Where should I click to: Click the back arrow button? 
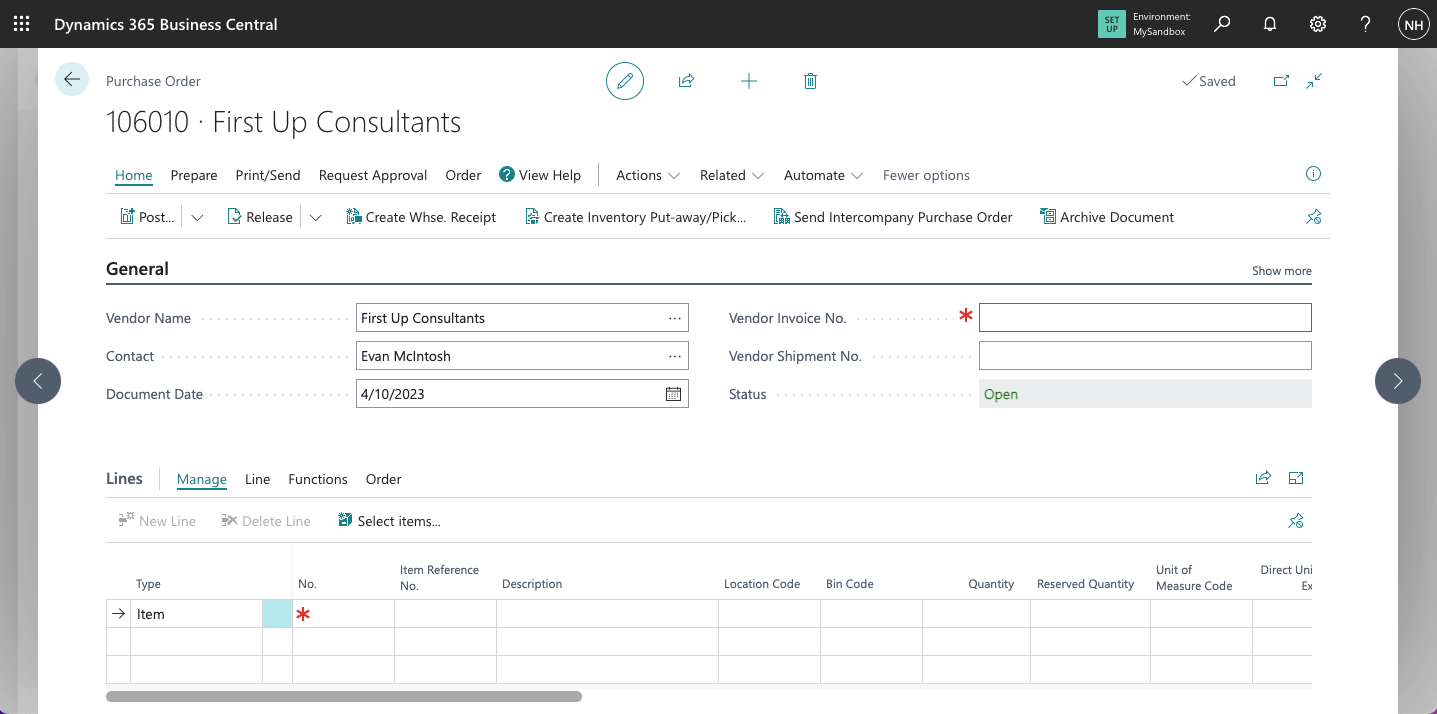[72, 79]
